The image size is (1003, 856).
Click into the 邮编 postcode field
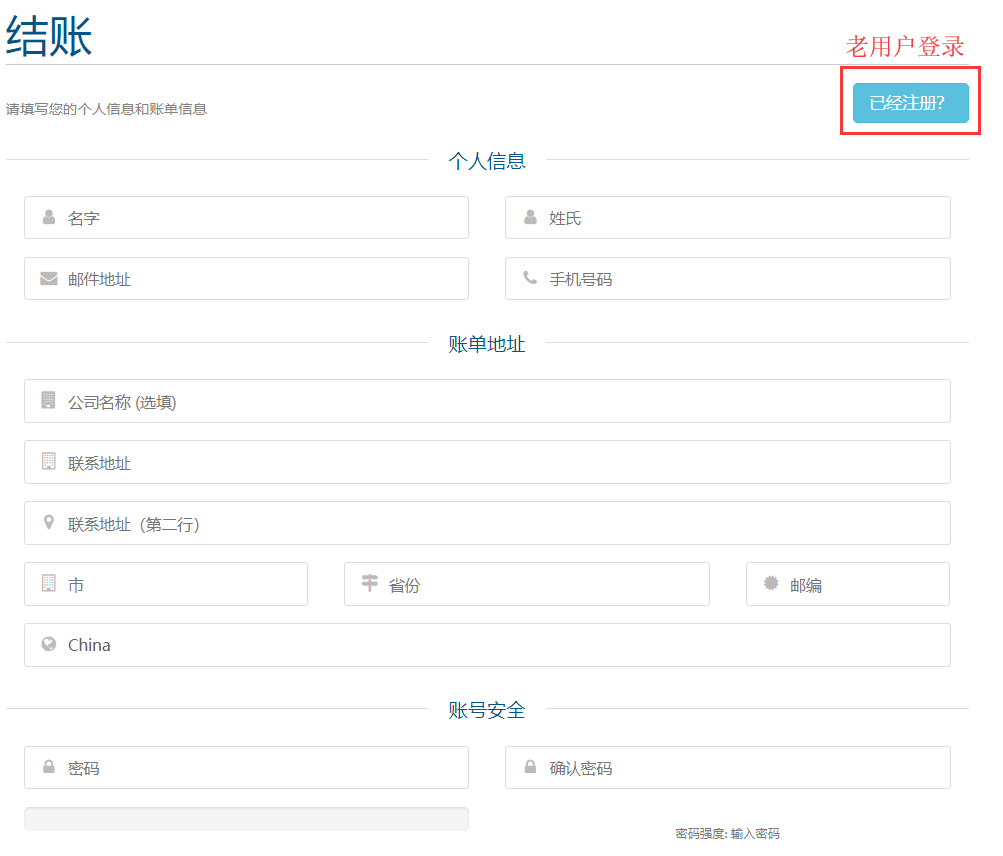point(860,584)
